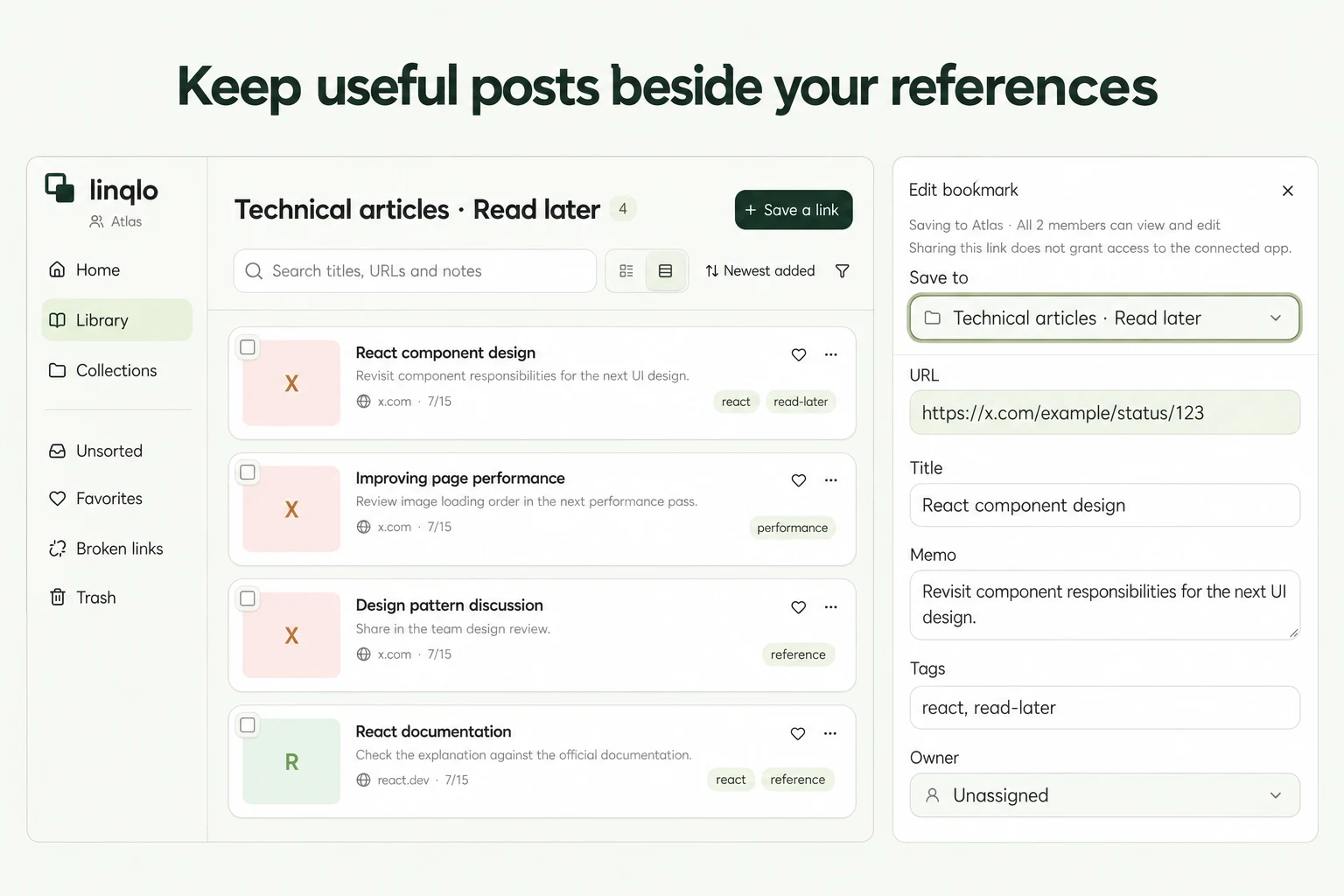
Task: Select the React component design checkbox
Action: (x=248, y=347)
